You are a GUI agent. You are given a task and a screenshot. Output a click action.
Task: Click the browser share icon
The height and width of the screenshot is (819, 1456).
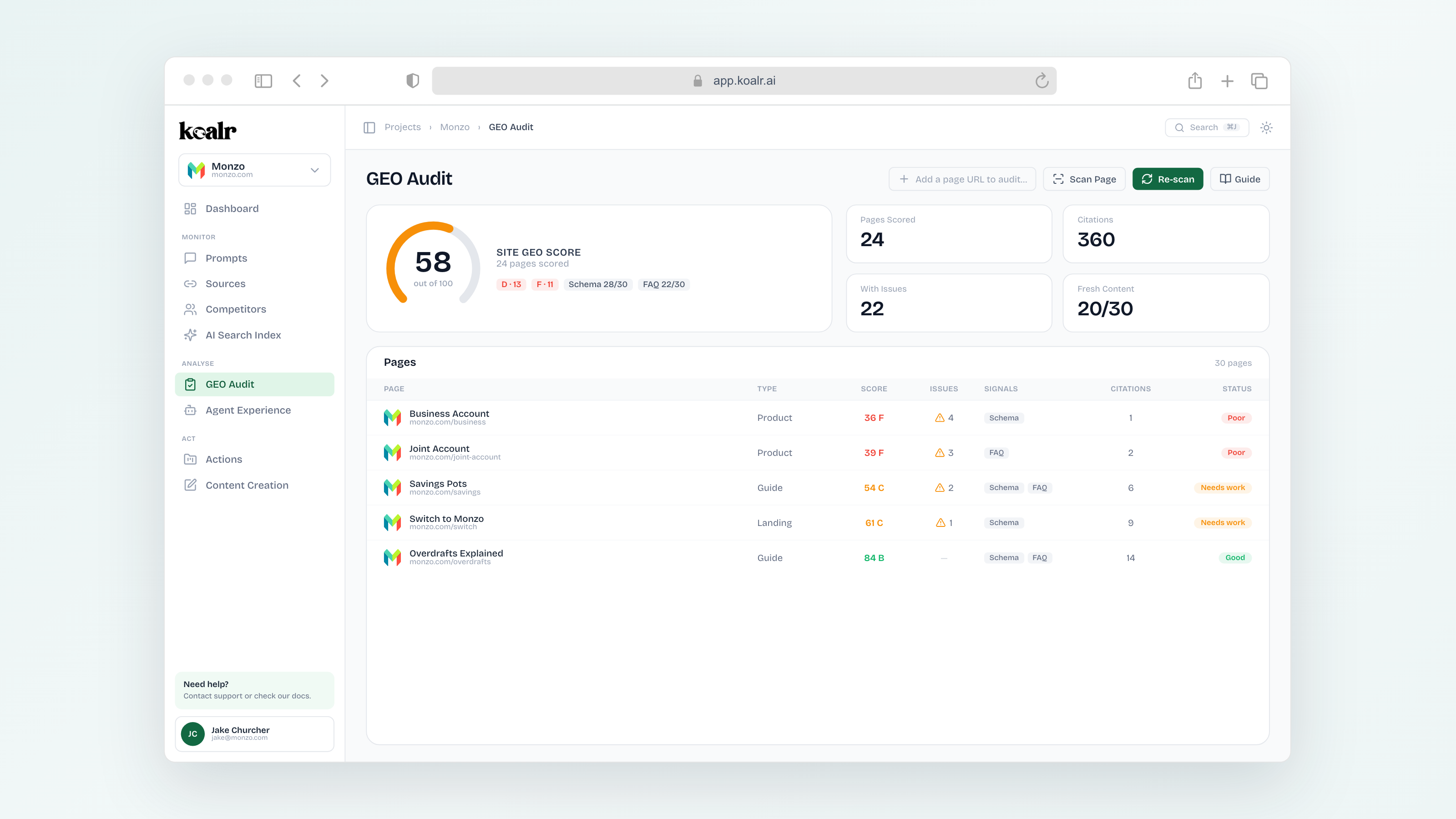(1195, 81)
